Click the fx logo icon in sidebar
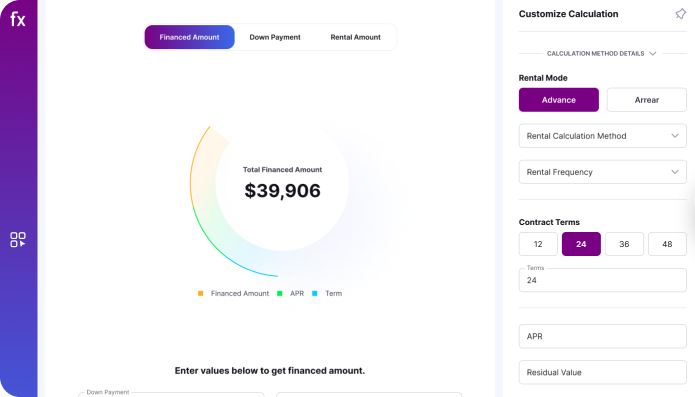This screenshot has height=397, width=695. click(18, 19)
